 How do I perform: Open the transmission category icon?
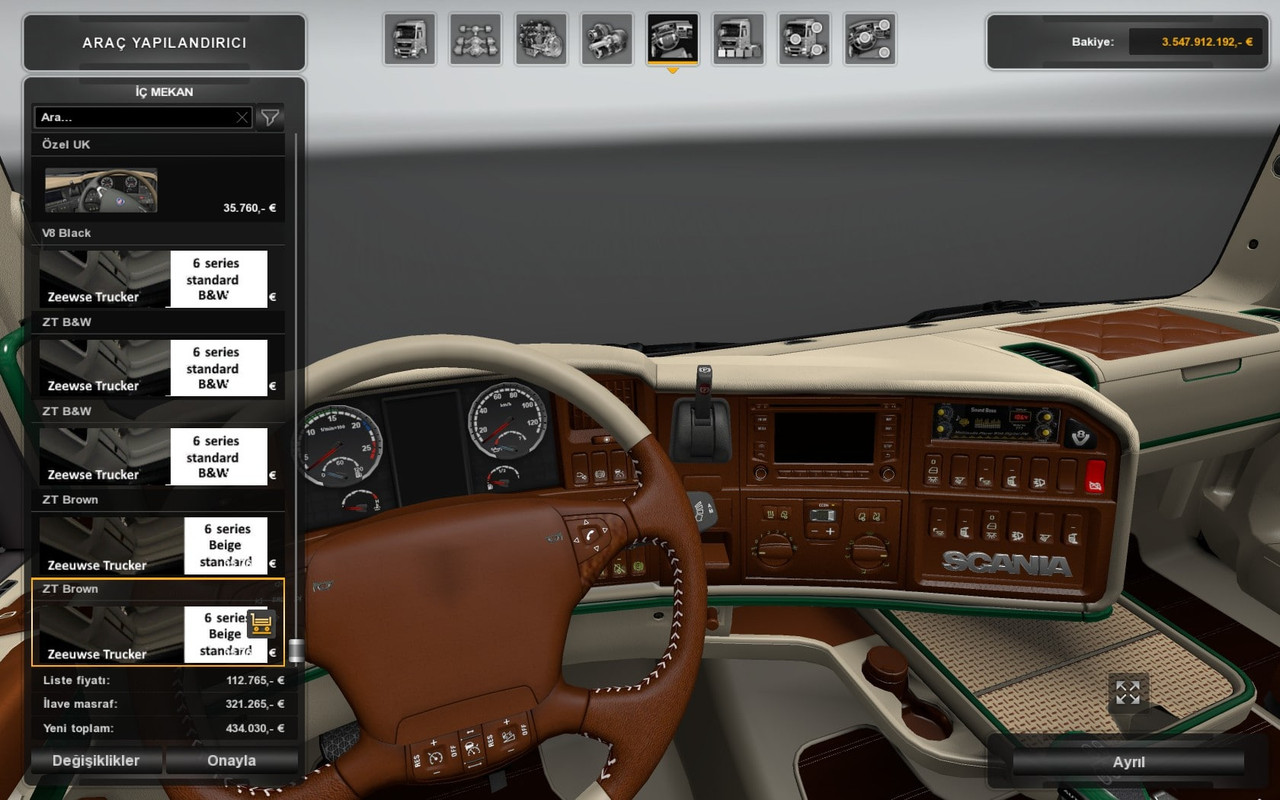coord(607,39)
